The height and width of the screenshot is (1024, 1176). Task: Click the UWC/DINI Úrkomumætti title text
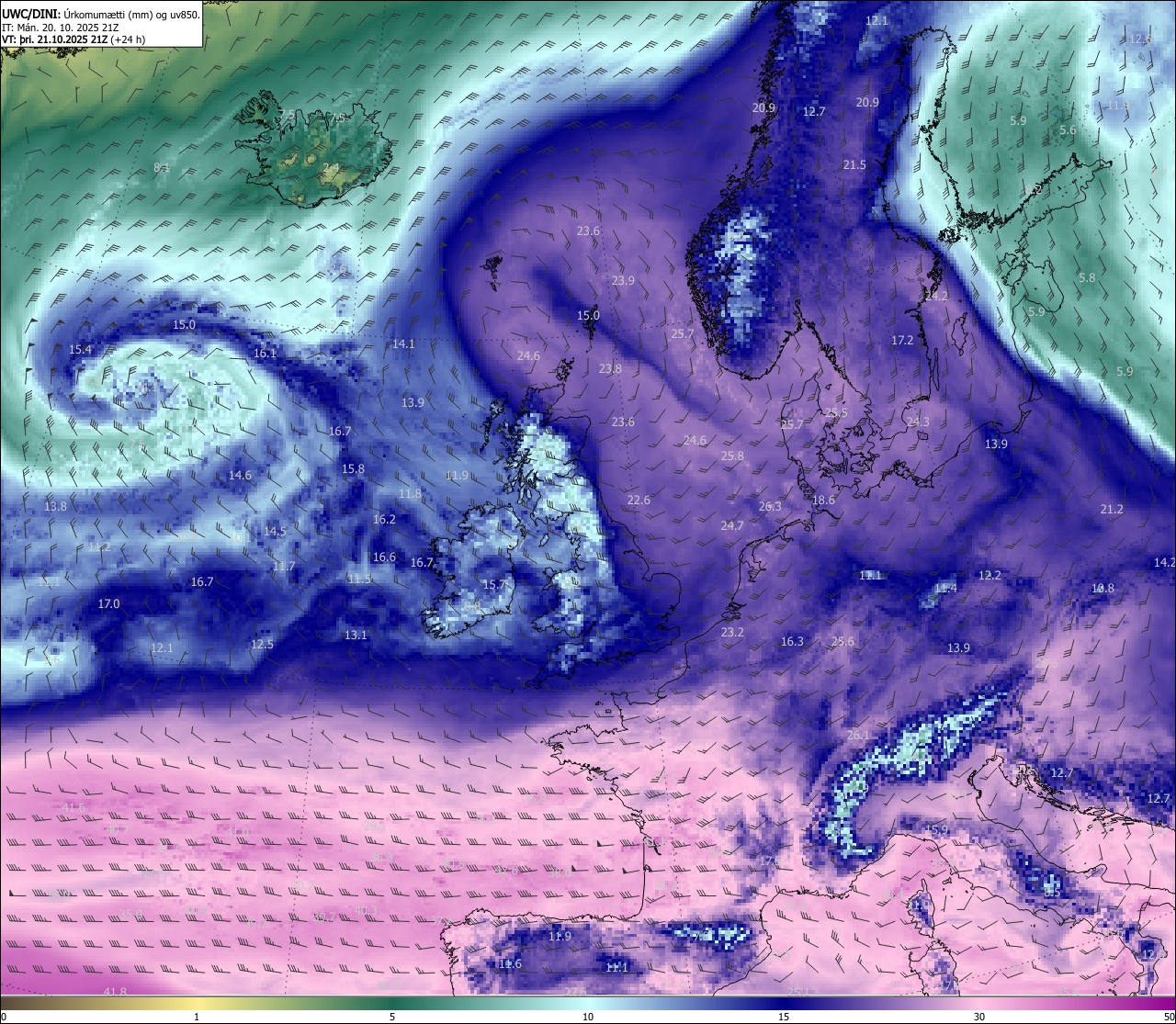pyautogui.click(x=101, y=14)
